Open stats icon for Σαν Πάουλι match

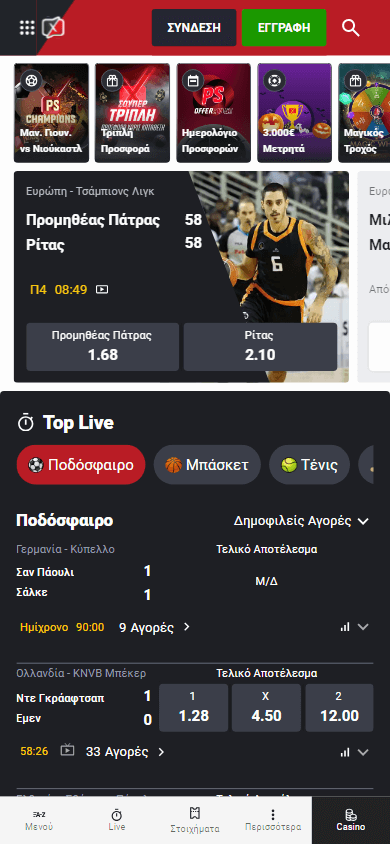345,627
